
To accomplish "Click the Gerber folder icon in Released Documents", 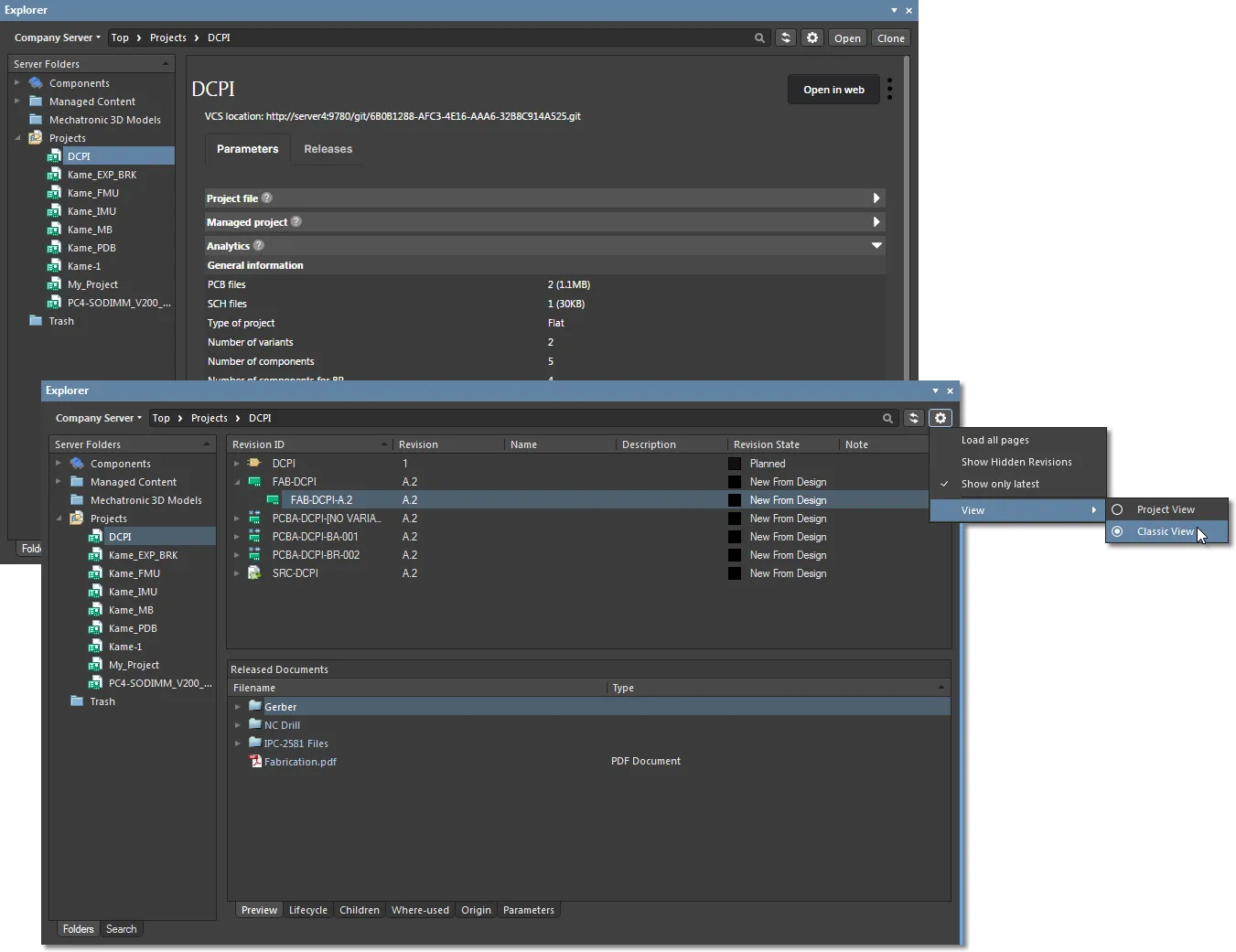I will (254, 706).
